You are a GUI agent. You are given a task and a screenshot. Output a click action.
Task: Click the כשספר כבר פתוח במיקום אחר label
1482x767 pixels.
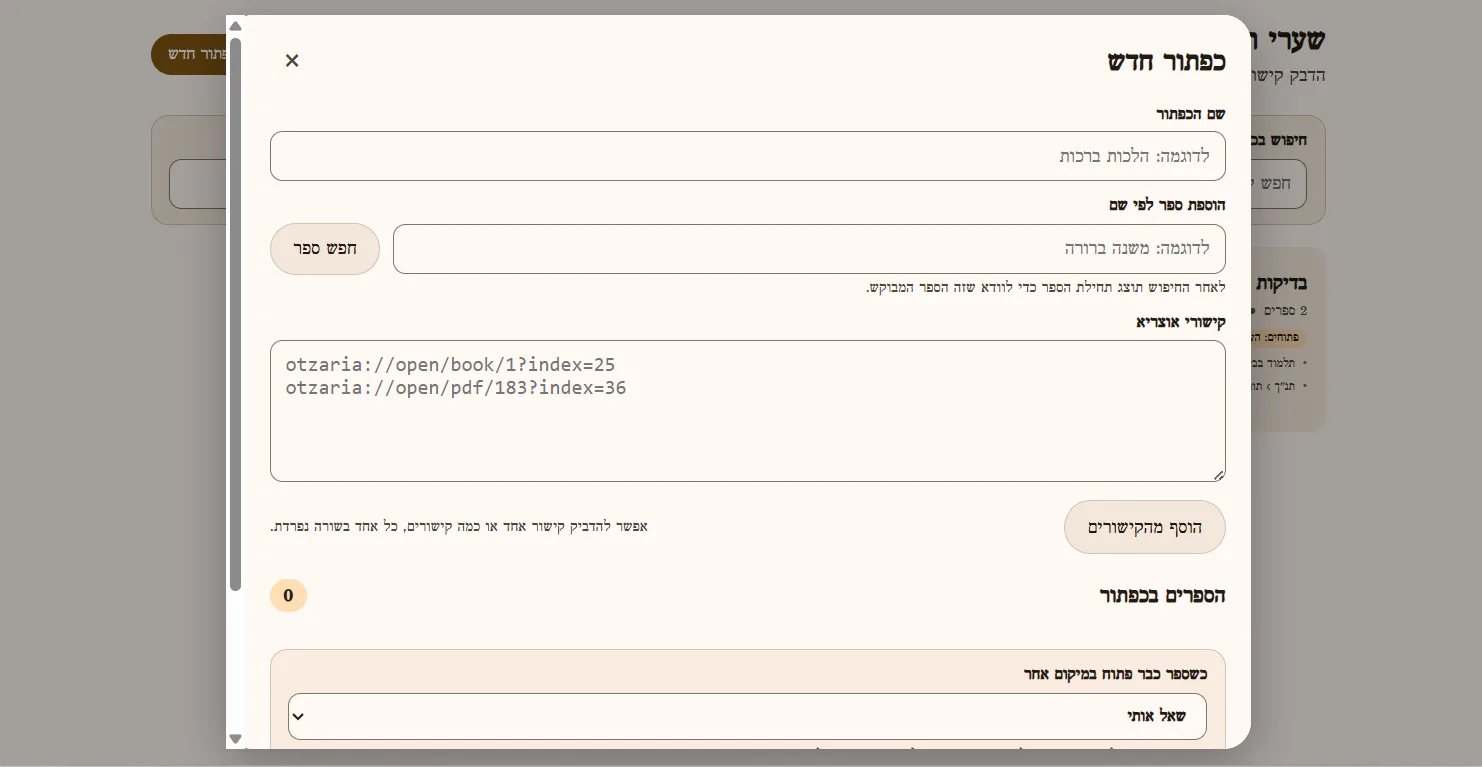[1115, 674]
